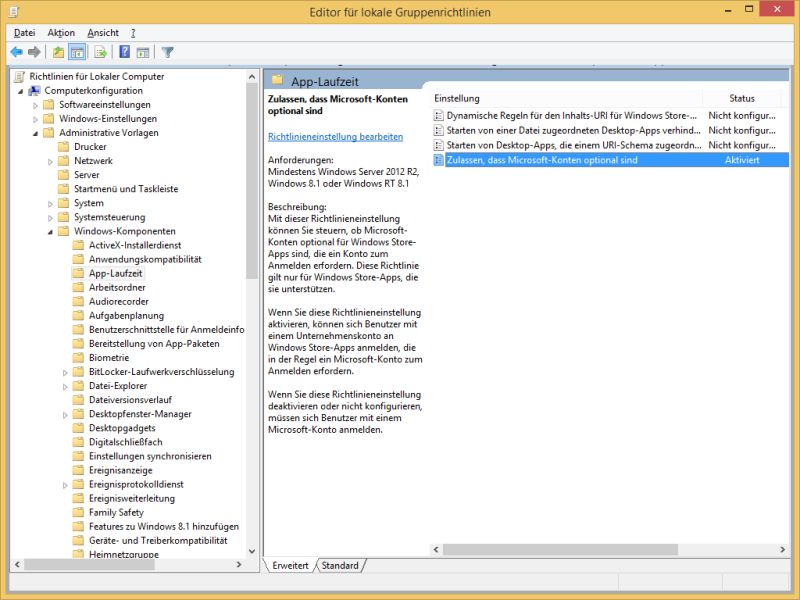Image resolution: width=800 pixels, height=600 pixels.
Task: Select Anwendungskompatibilität in the tree
Action: (145, 259)
